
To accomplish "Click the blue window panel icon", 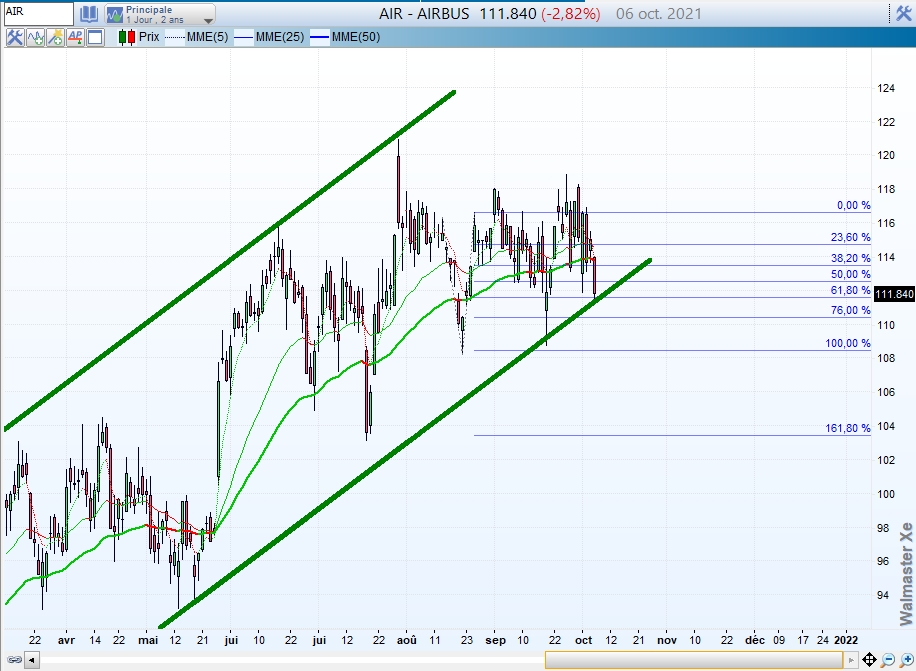I will 95,37.
